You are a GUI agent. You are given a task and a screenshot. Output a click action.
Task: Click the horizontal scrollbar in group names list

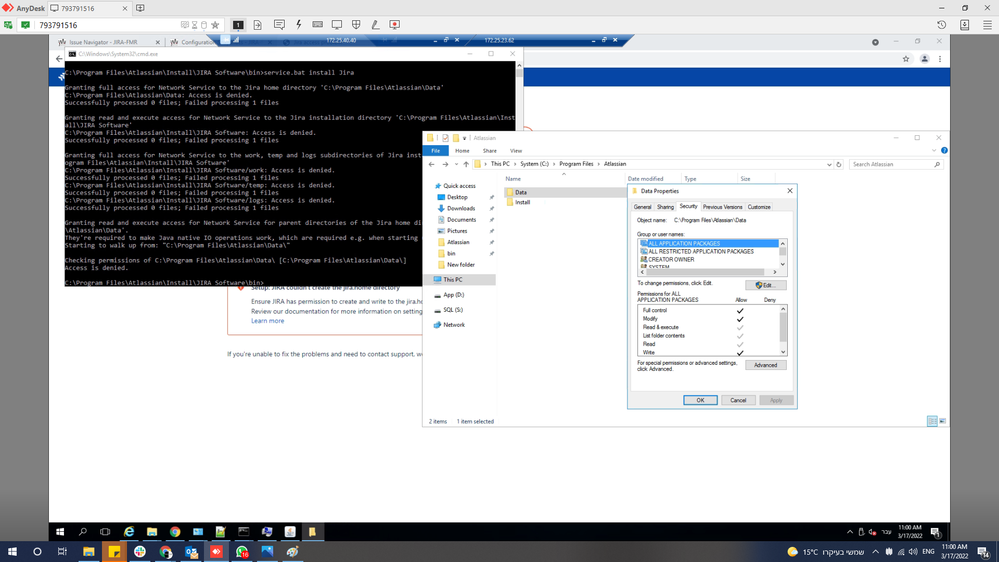click(x=708, y=272)
